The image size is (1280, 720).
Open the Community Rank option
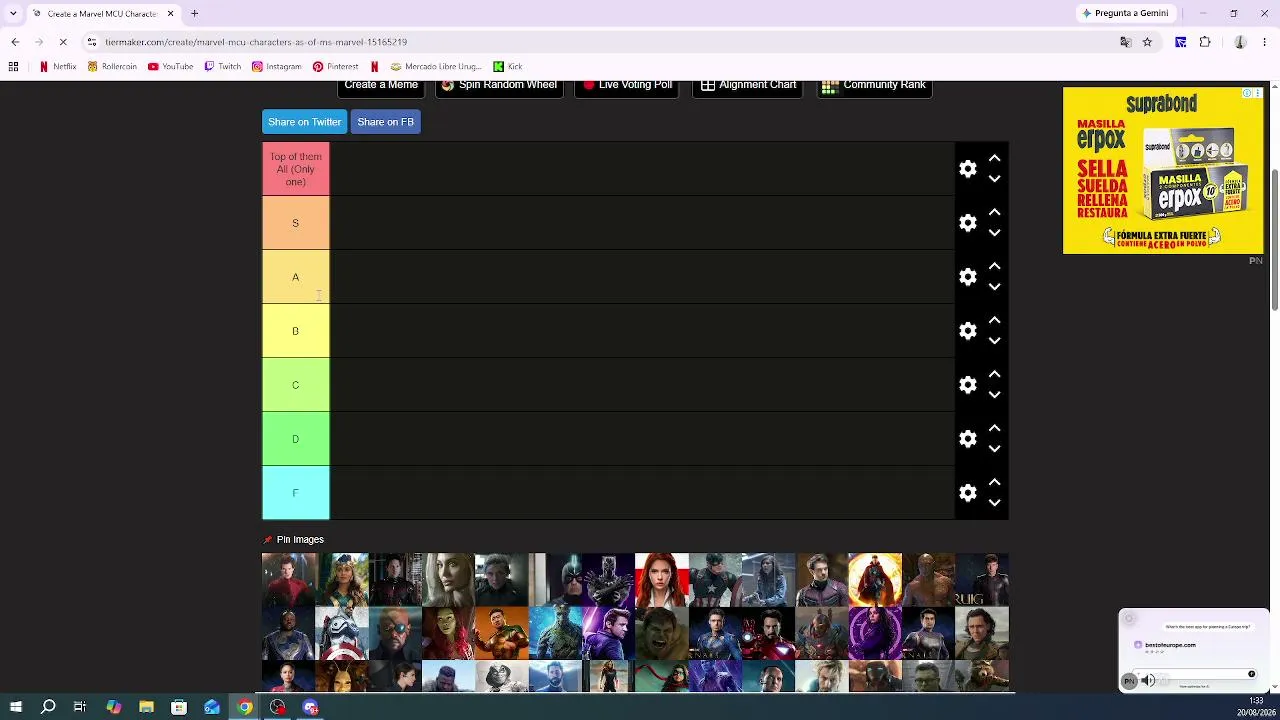(x=874, y=87)
